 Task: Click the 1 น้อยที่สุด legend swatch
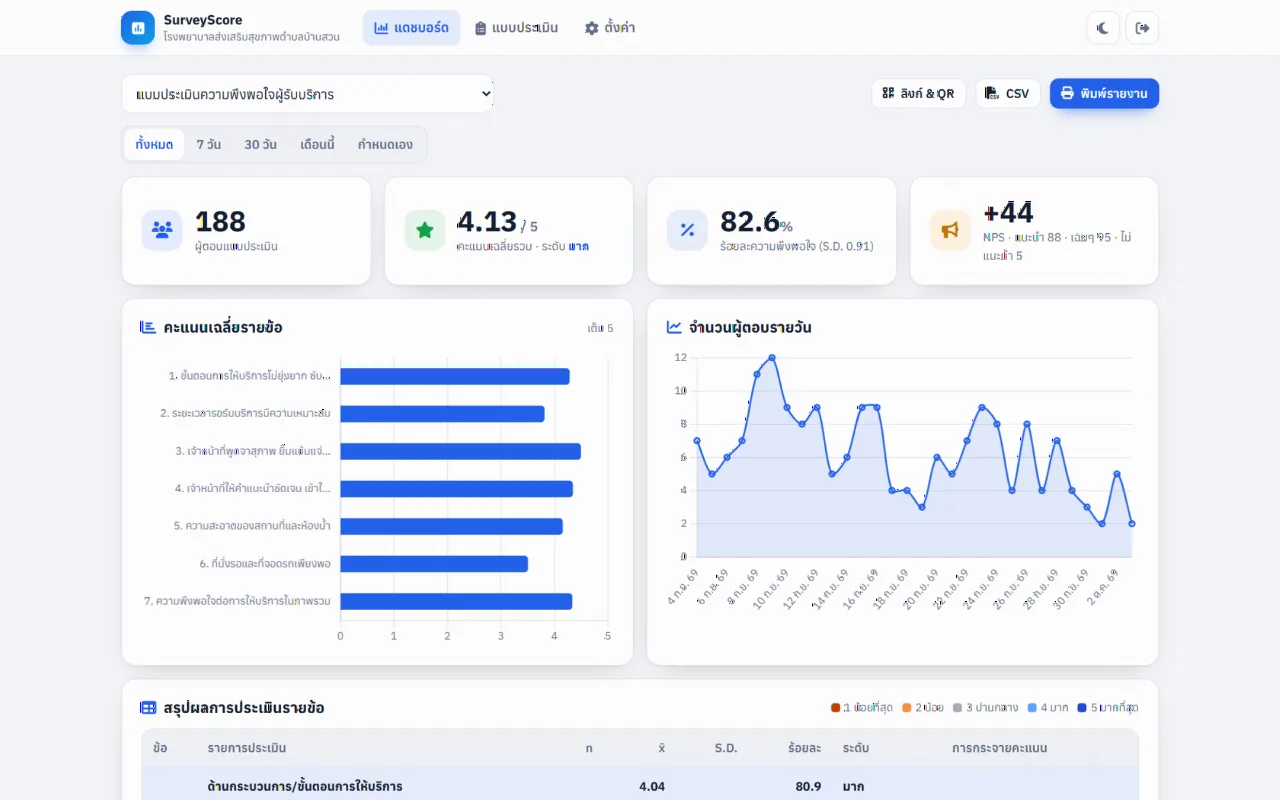pos(836,708)
